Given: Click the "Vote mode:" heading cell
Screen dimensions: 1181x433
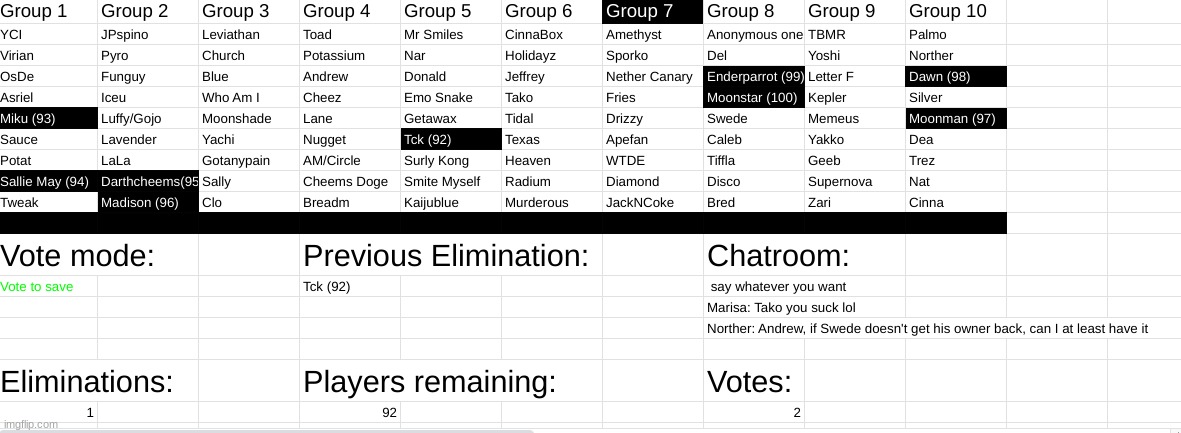Looking at the screenshot, I should point(78,256).
